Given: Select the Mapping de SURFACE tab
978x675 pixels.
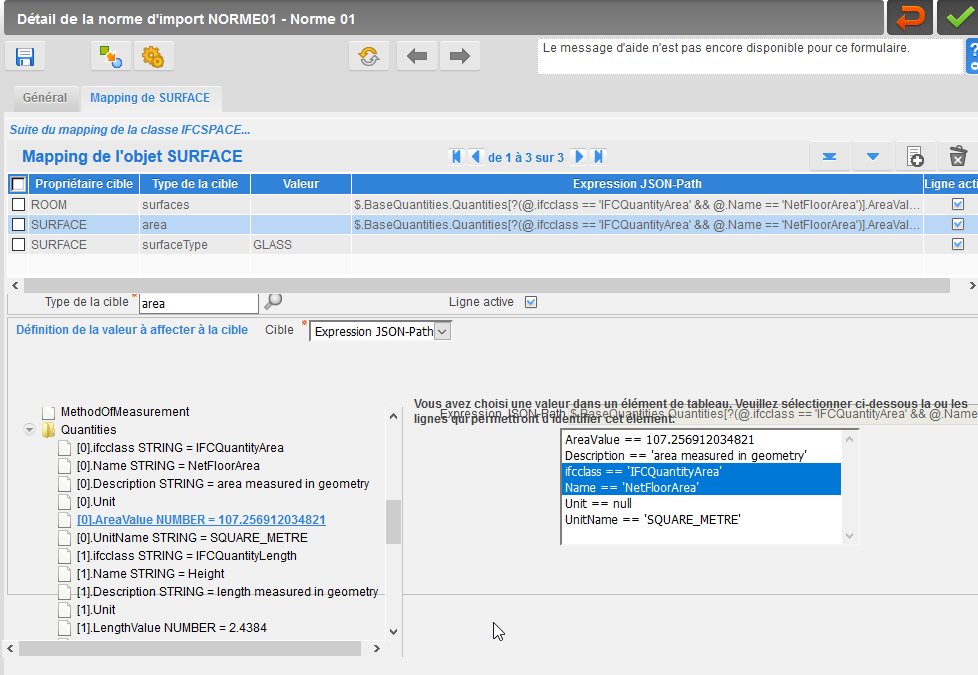Looking at the screenshot, I should (x=150, y=98).
